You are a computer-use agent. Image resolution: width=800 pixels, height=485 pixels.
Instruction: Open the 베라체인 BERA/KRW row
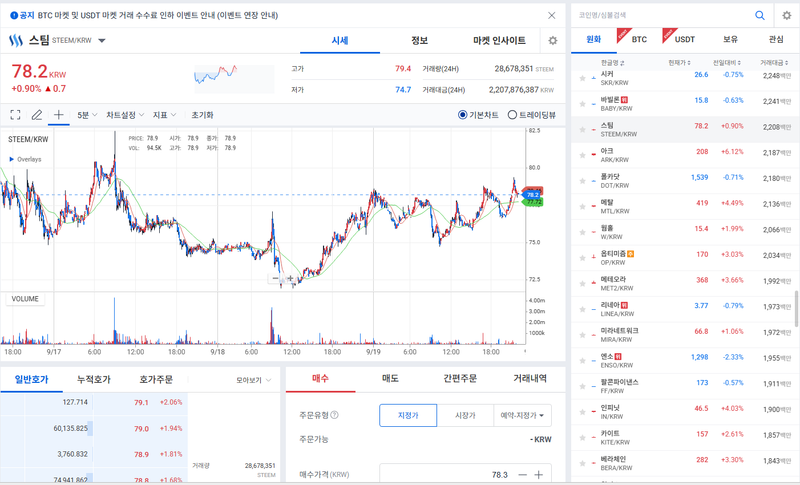(x=685, y=463)
